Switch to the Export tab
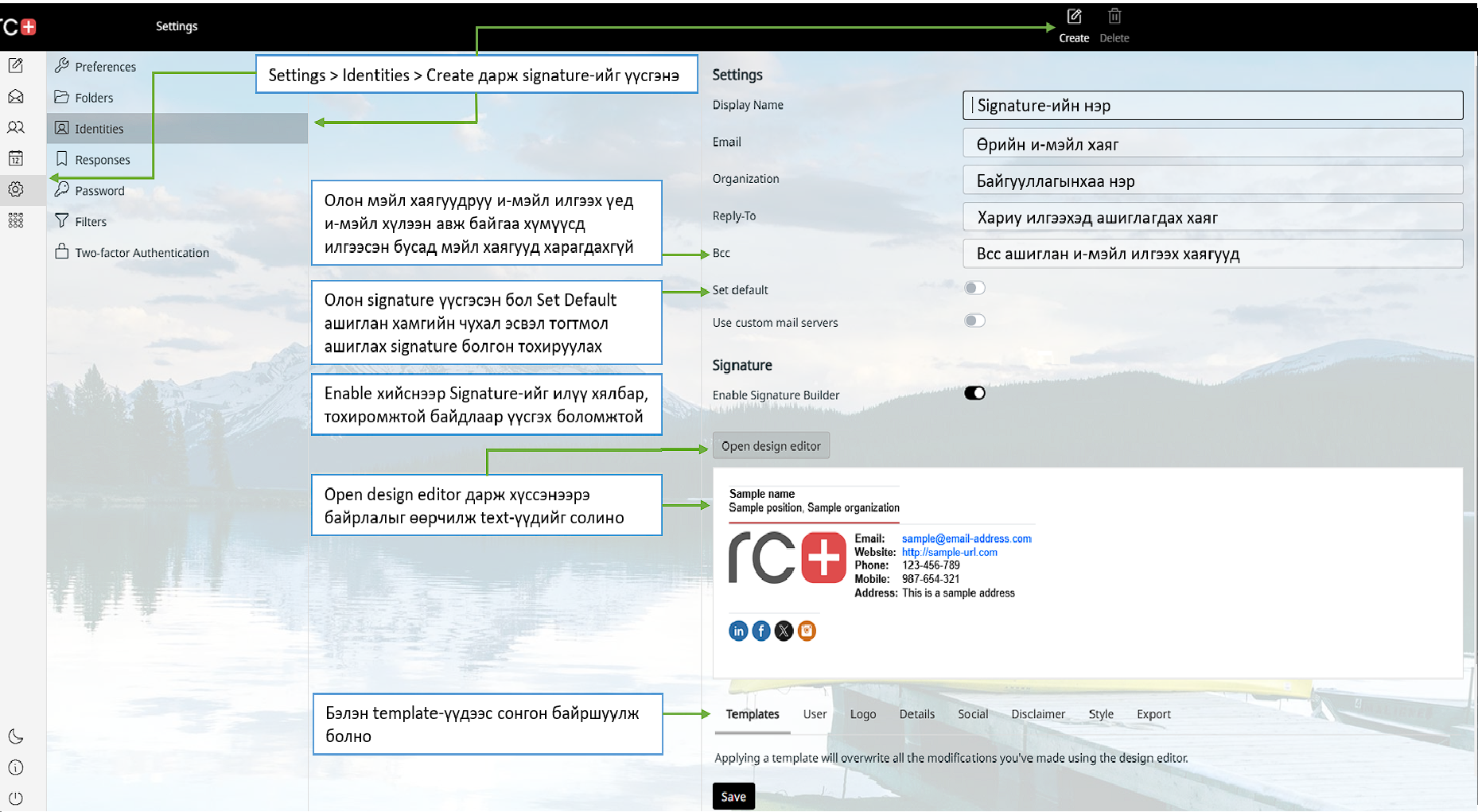Viewport: 1478px width, 812px height. 1153,714
